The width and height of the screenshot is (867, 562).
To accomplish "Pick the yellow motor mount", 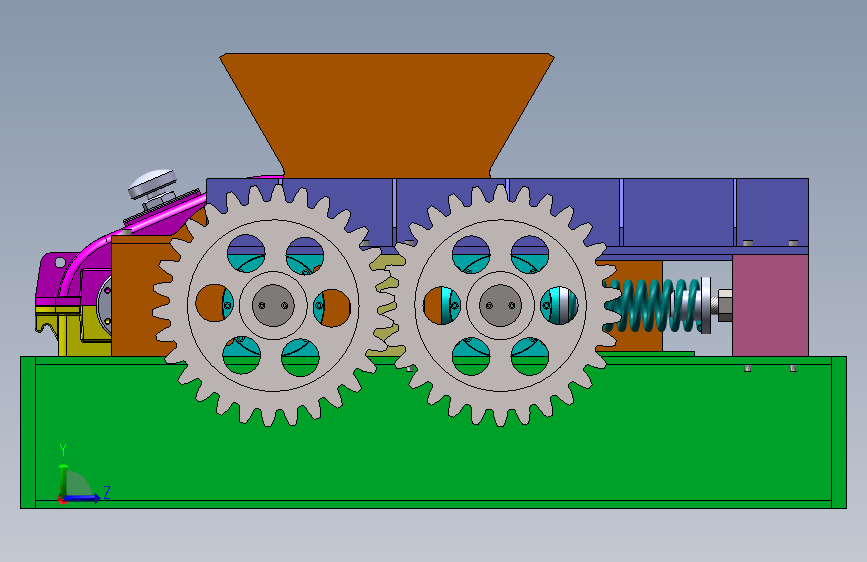I will (75, 332).
